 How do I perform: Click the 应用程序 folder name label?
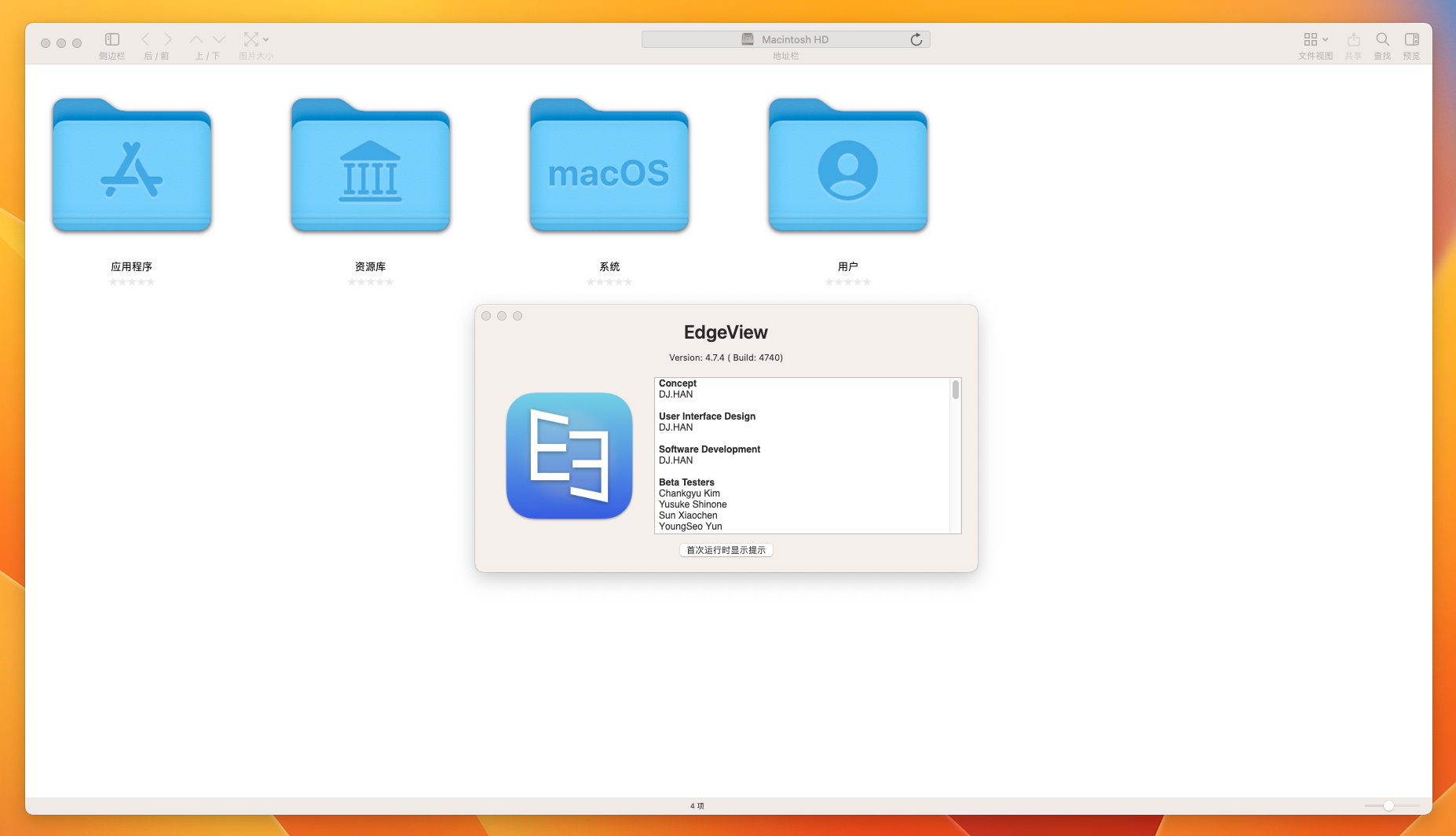click(x=132, y=266)
